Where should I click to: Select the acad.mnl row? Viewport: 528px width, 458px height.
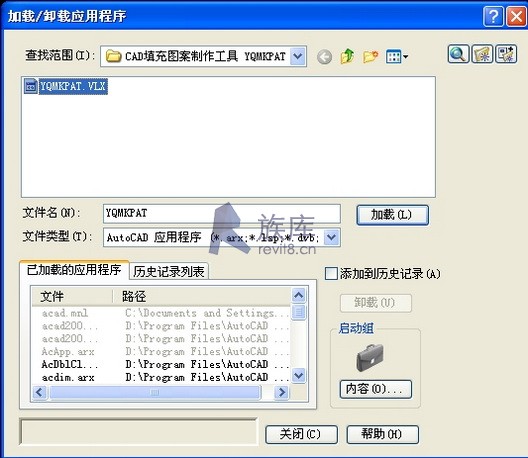161,313
